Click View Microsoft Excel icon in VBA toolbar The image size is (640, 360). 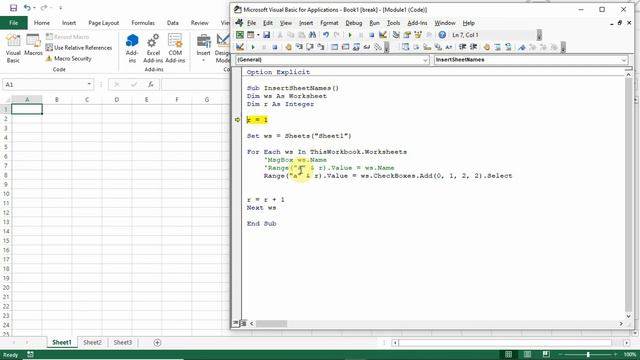pos(240,35)
